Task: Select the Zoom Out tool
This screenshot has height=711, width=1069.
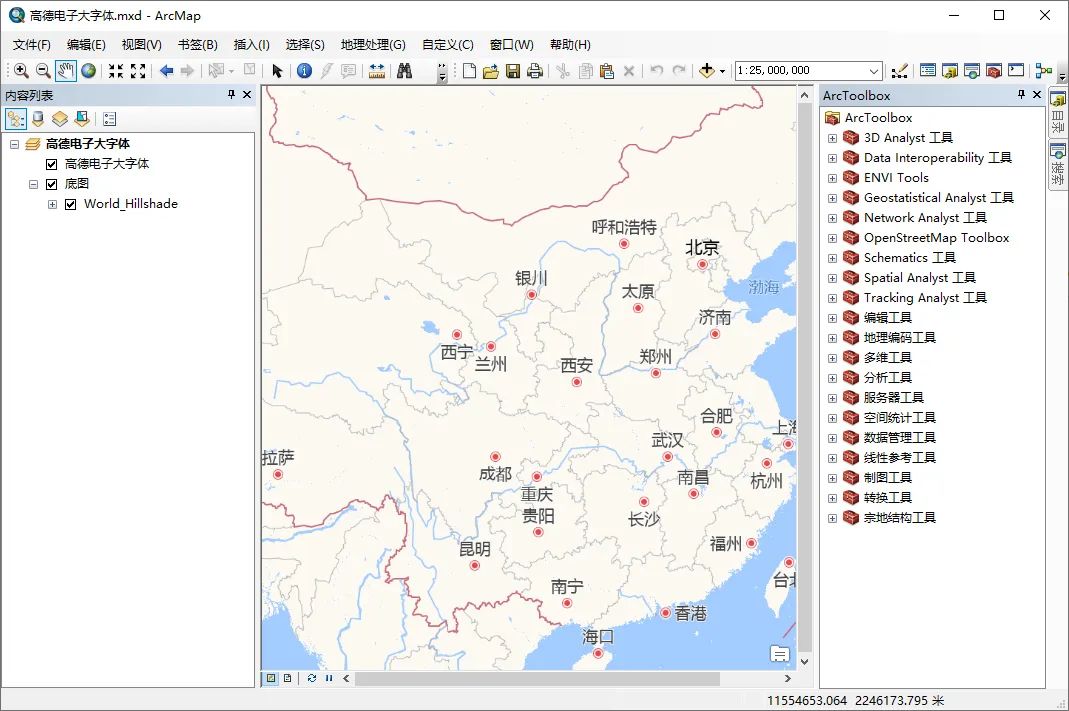Action: coord(43,70)
